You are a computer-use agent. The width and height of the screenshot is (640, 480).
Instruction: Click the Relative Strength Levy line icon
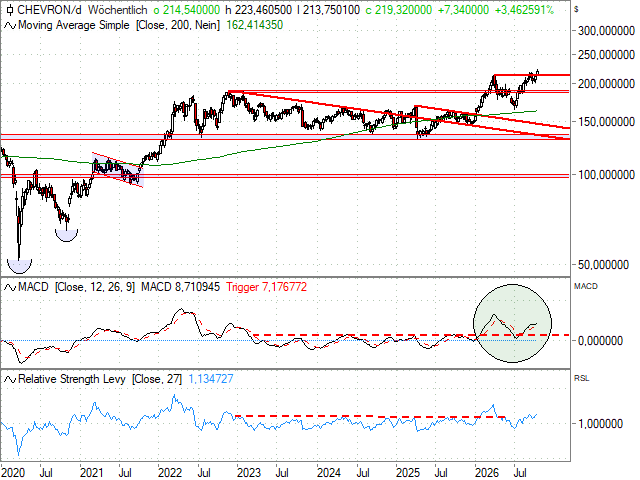pyautogui.click(x=10, y=380)
